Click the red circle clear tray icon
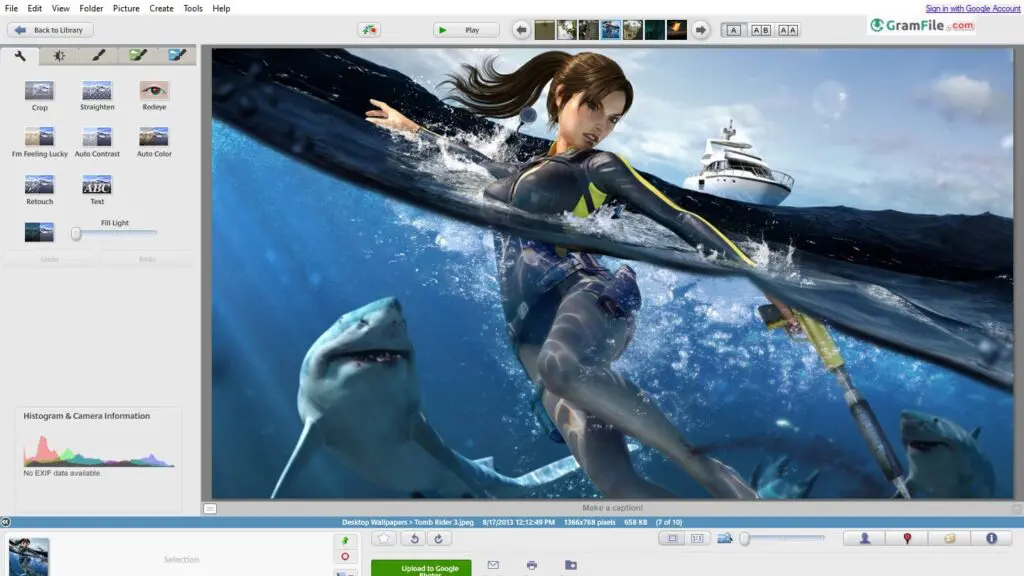The image size is (1024, 576). pos(345,556)
